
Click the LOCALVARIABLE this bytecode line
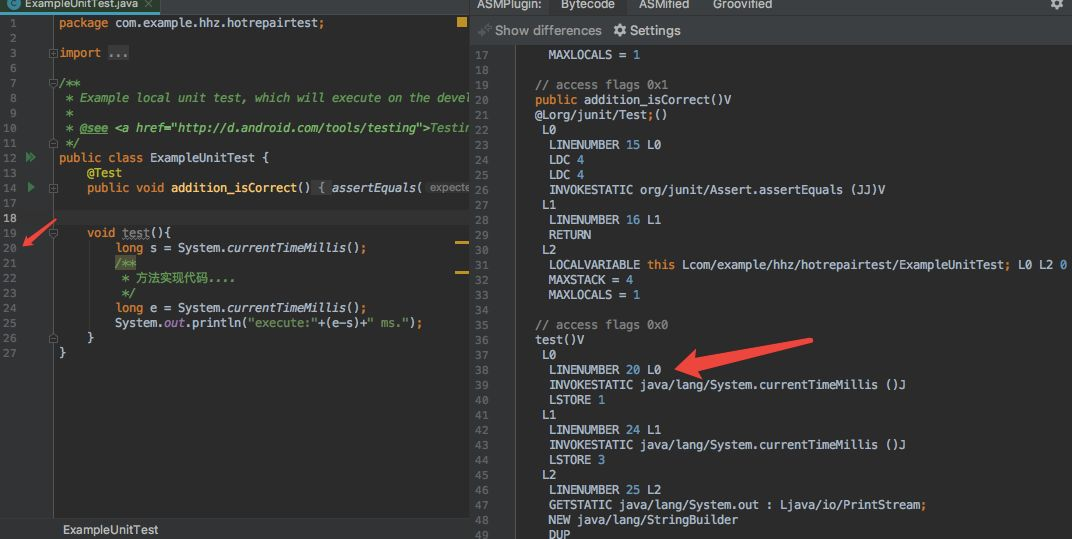coord(807,265)
